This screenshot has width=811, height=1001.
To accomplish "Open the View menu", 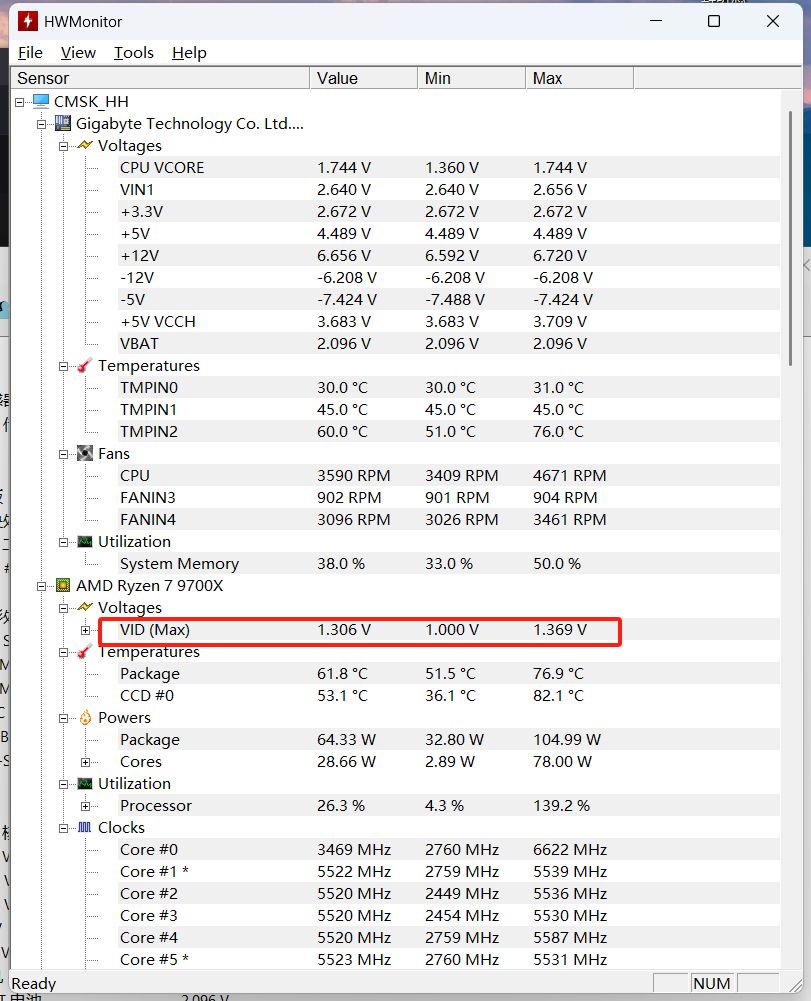I will 78,52.
